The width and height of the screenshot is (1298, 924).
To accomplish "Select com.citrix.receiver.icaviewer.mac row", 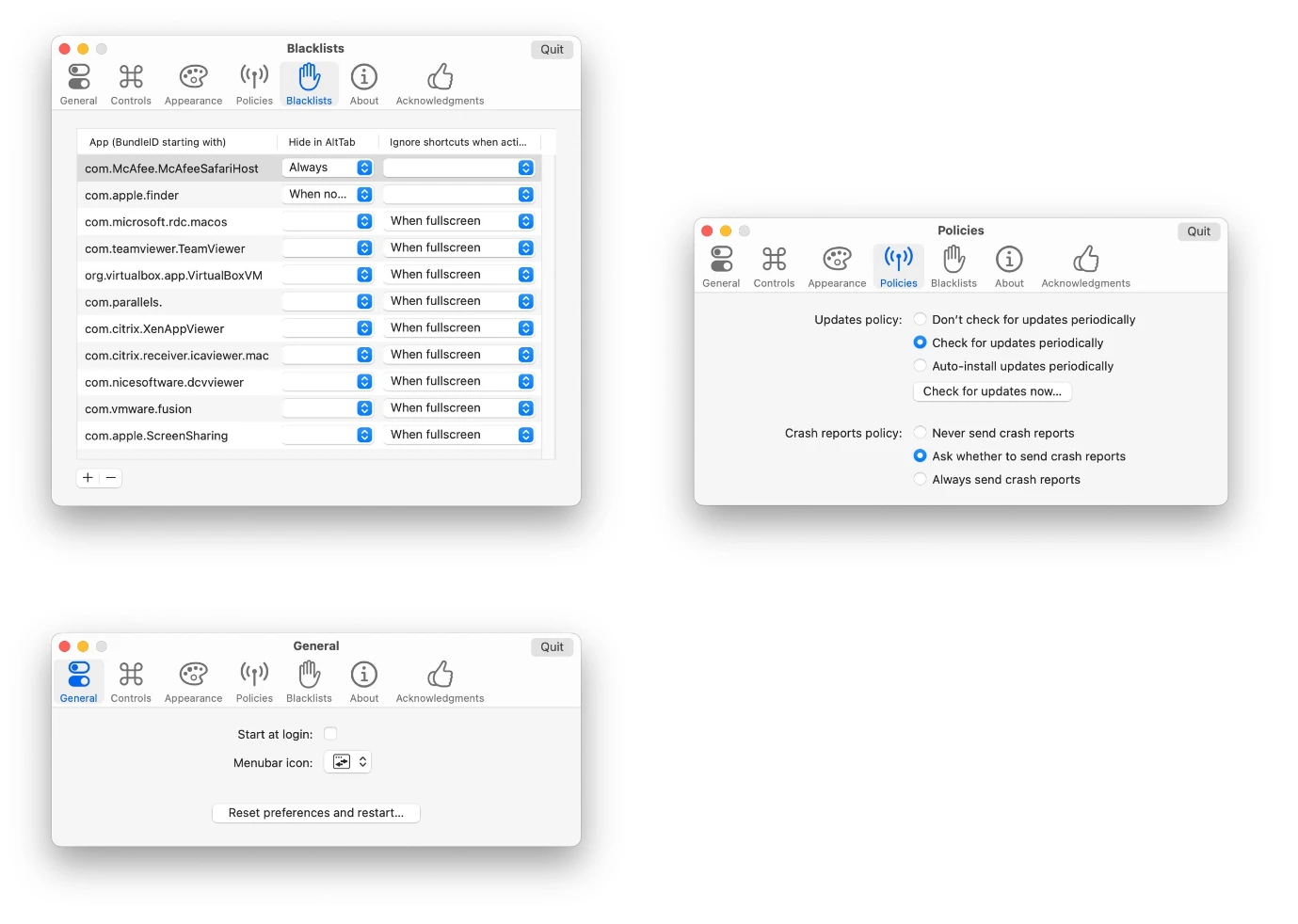I will [x=309, y=355].
